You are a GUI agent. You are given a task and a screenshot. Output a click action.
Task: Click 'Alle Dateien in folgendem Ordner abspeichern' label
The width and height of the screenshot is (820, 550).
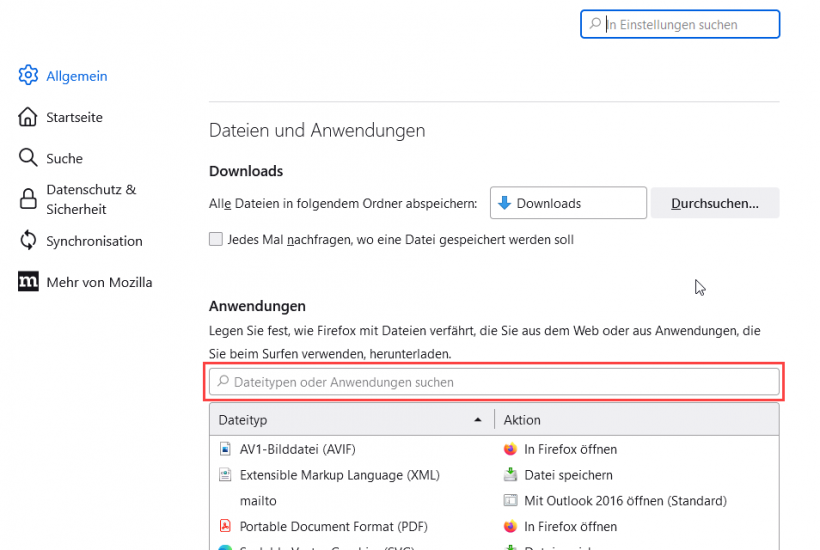click(343, 203)
